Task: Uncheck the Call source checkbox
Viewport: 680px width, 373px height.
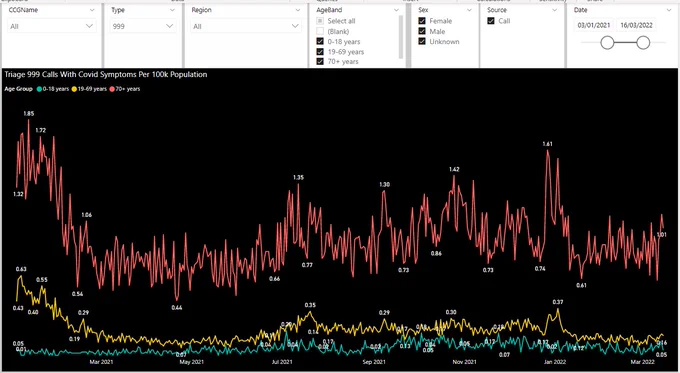Action: tap(491, 21)
